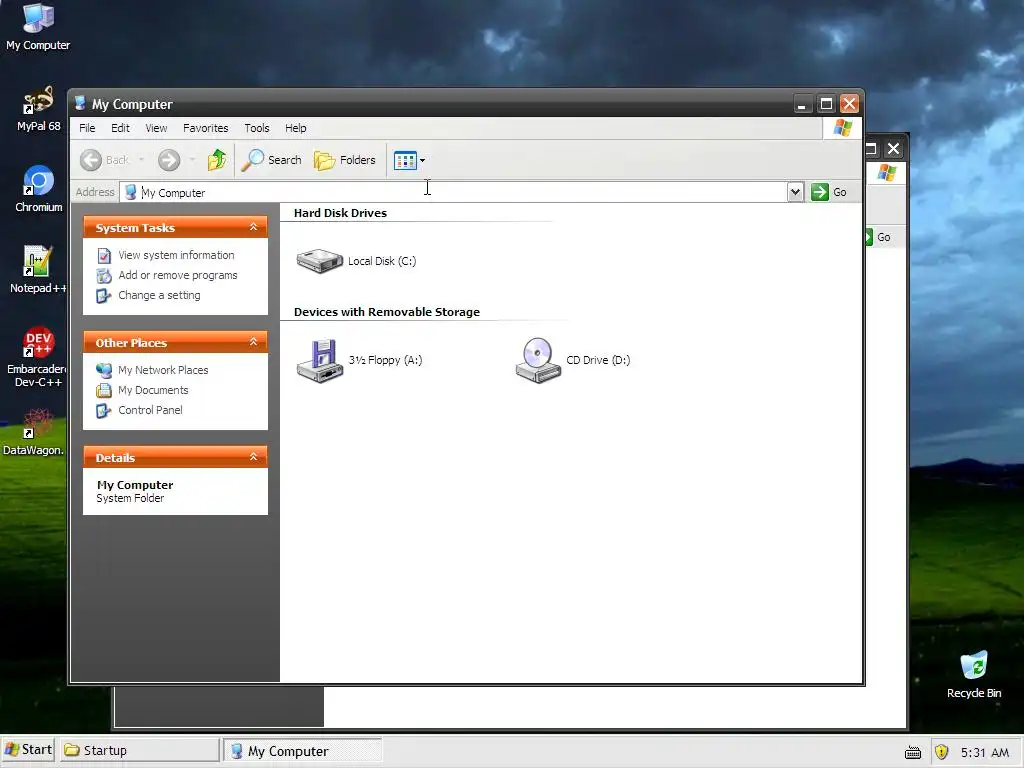
Task: Click the My Computer title bar icon
Action: 80,103
